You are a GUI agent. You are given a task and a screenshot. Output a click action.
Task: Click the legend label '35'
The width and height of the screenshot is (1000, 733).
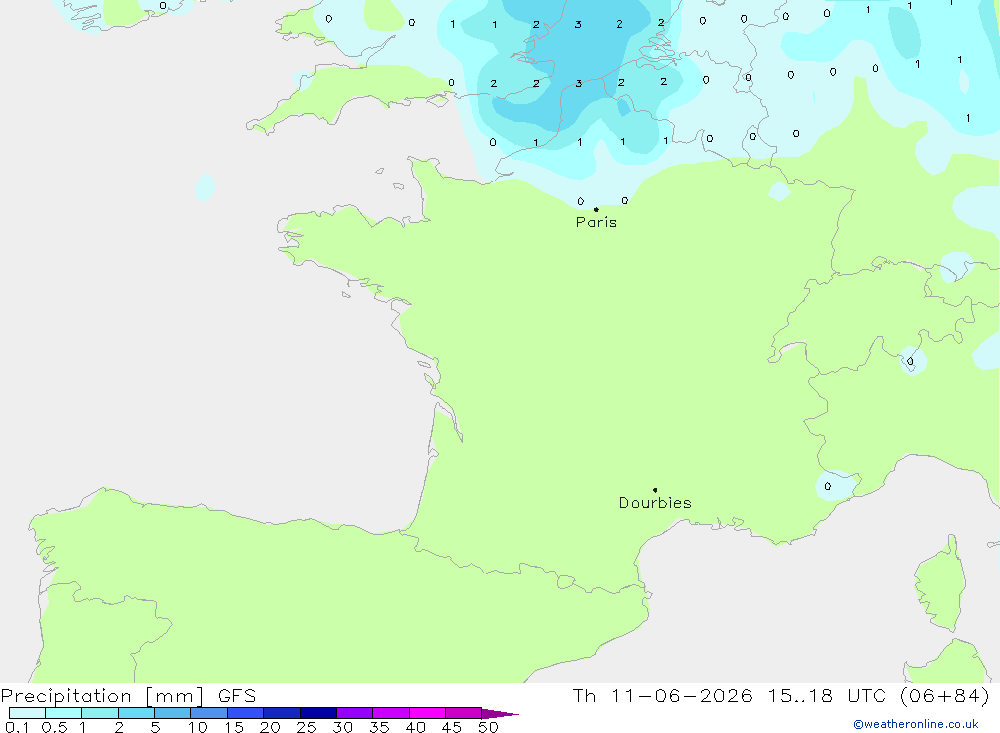coord(379,727)
